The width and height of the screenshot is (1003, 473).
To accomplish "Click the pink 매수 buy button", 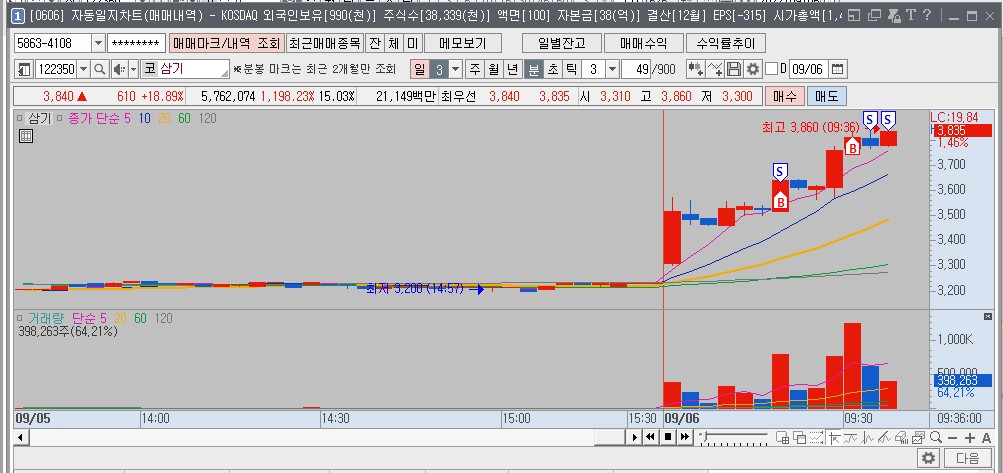I will [x=784, y=97].
